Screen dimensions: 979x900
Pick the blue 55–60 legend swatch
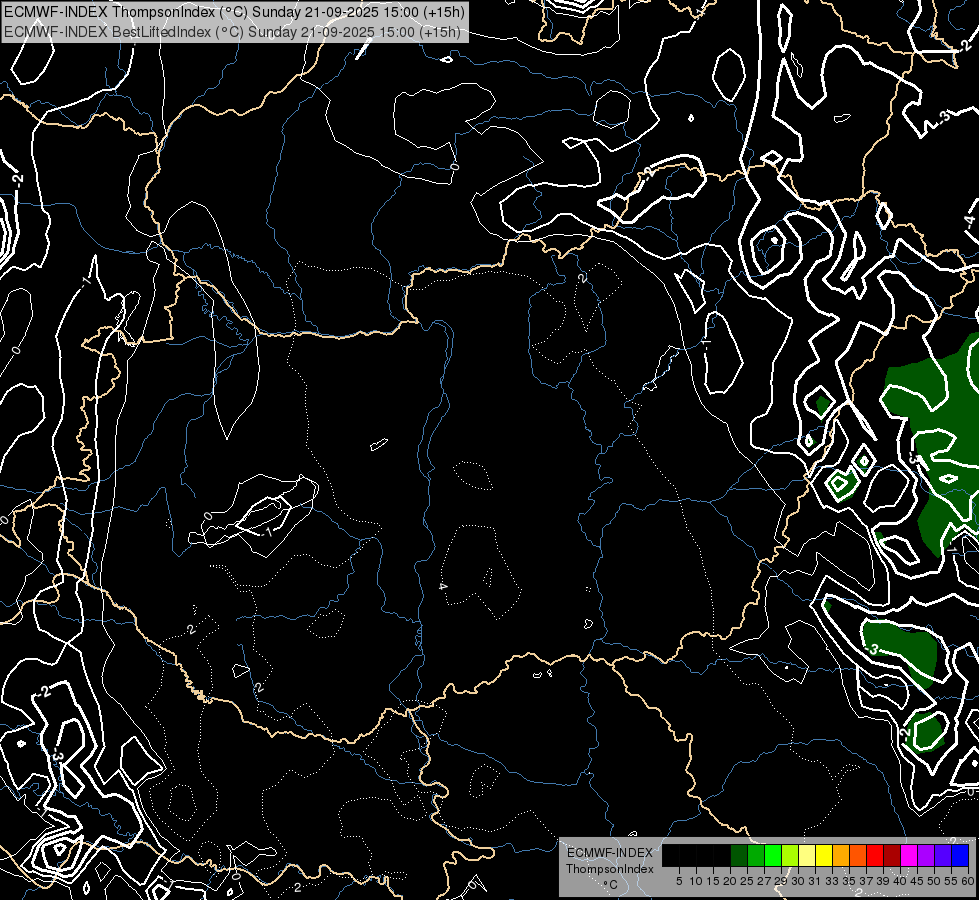point(960,855)
